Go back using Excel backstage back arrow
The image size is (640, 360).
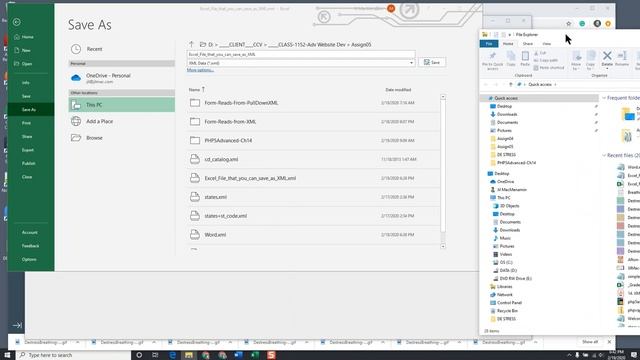tap(17, 22)
